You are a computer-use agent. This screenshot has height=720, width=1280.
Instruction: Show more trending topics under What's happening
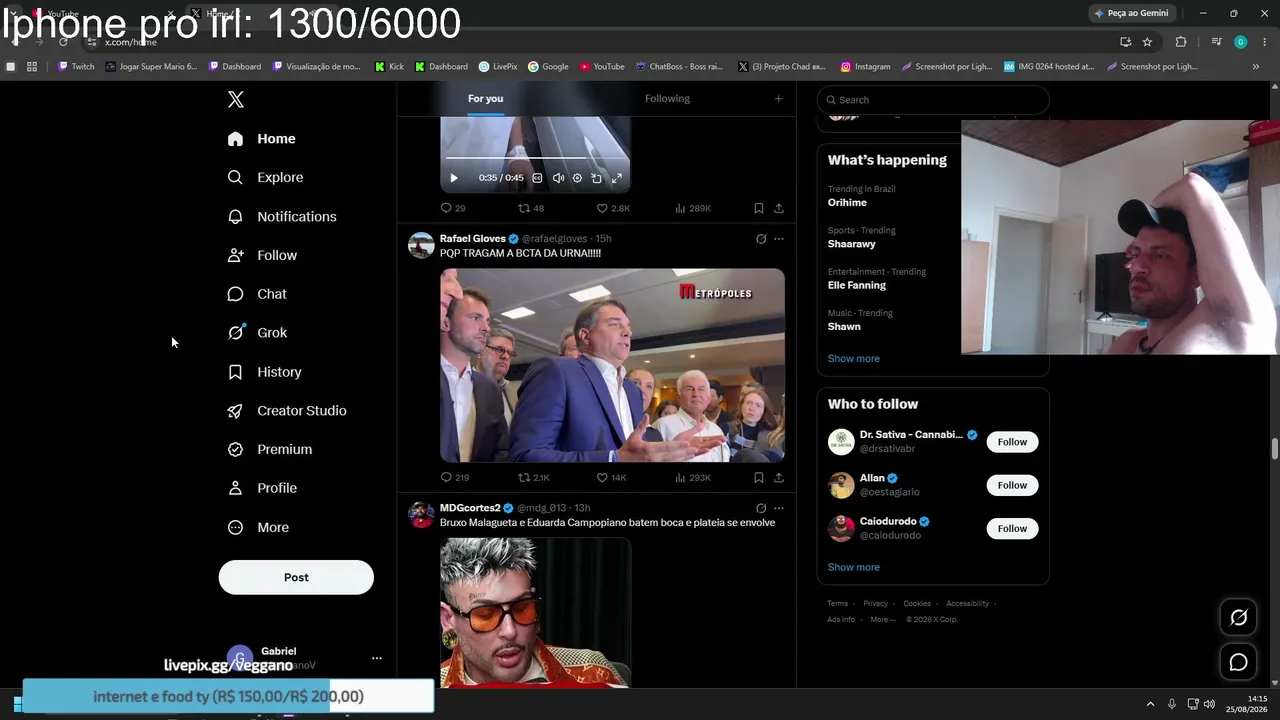pyautogui.click(x=854, y=359)
